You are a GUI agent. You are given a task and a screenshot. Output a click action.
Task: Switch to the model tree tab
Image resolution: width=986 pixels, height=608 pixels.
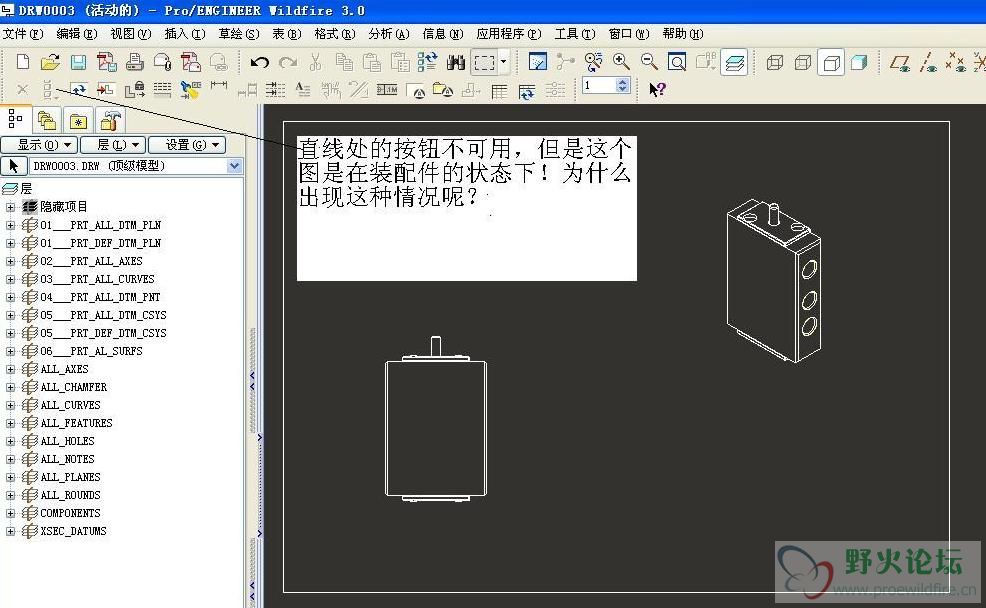click(15, 119)
